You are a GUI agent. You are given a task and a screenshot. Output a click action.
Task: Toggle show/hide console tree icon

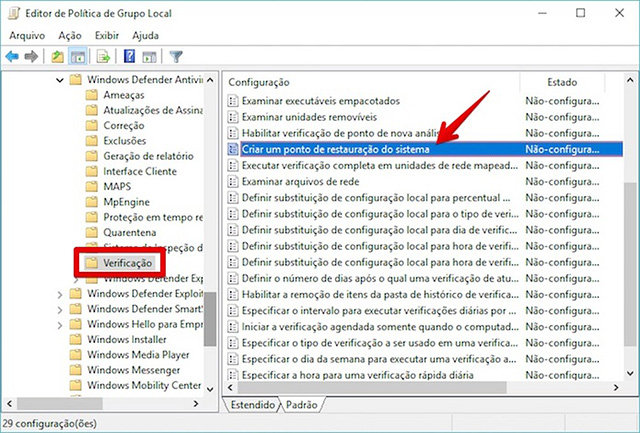pyautogui.click(x=78, y=56)
